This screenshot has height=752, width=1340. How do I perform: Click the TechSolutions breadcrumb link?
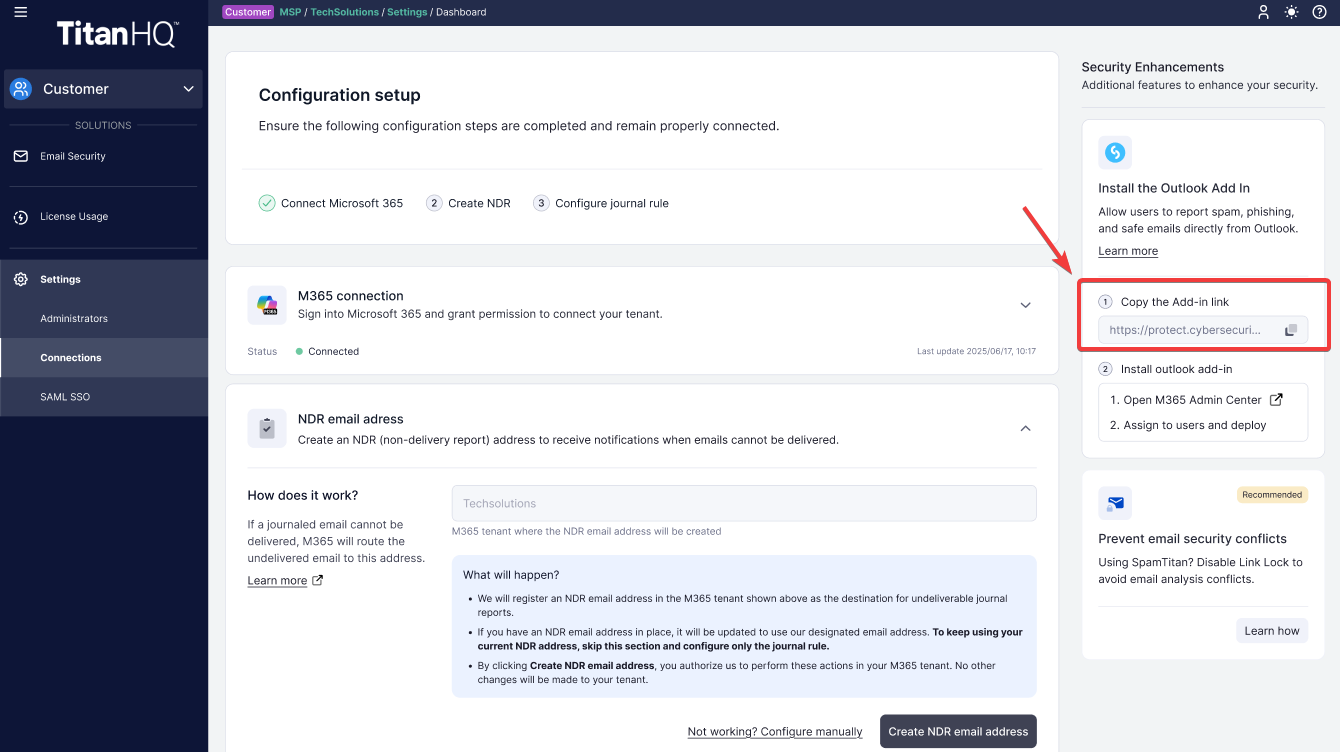(345, 12)
